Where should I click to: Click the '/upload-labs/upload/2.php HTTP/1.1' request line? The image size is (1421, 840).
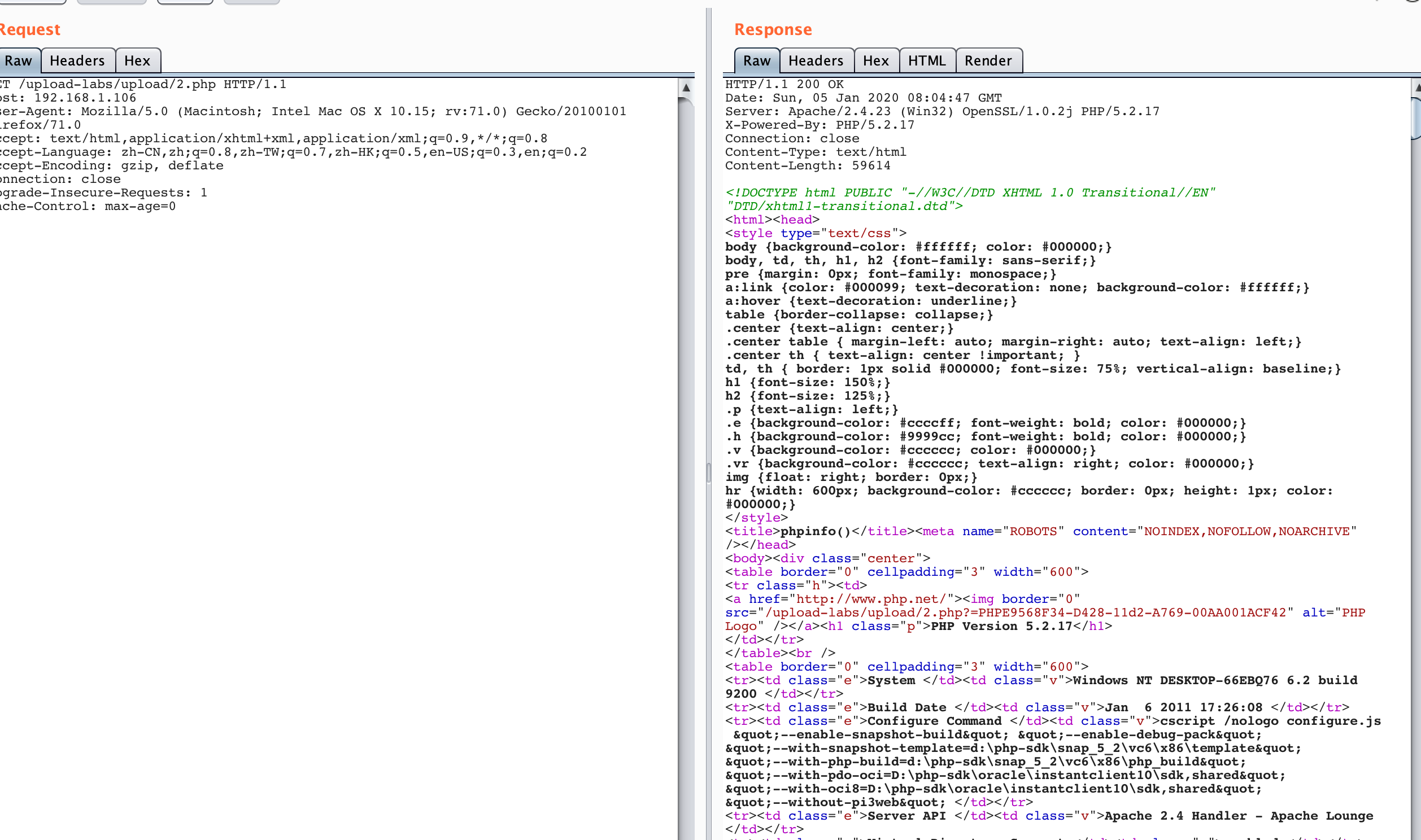143,84
